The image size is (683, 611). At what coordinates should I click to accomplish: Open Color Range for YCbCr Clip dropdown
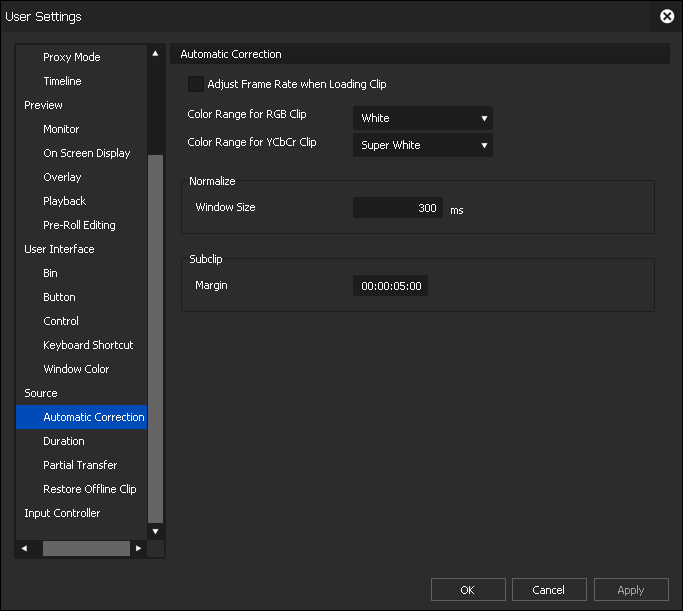(423, 145)
